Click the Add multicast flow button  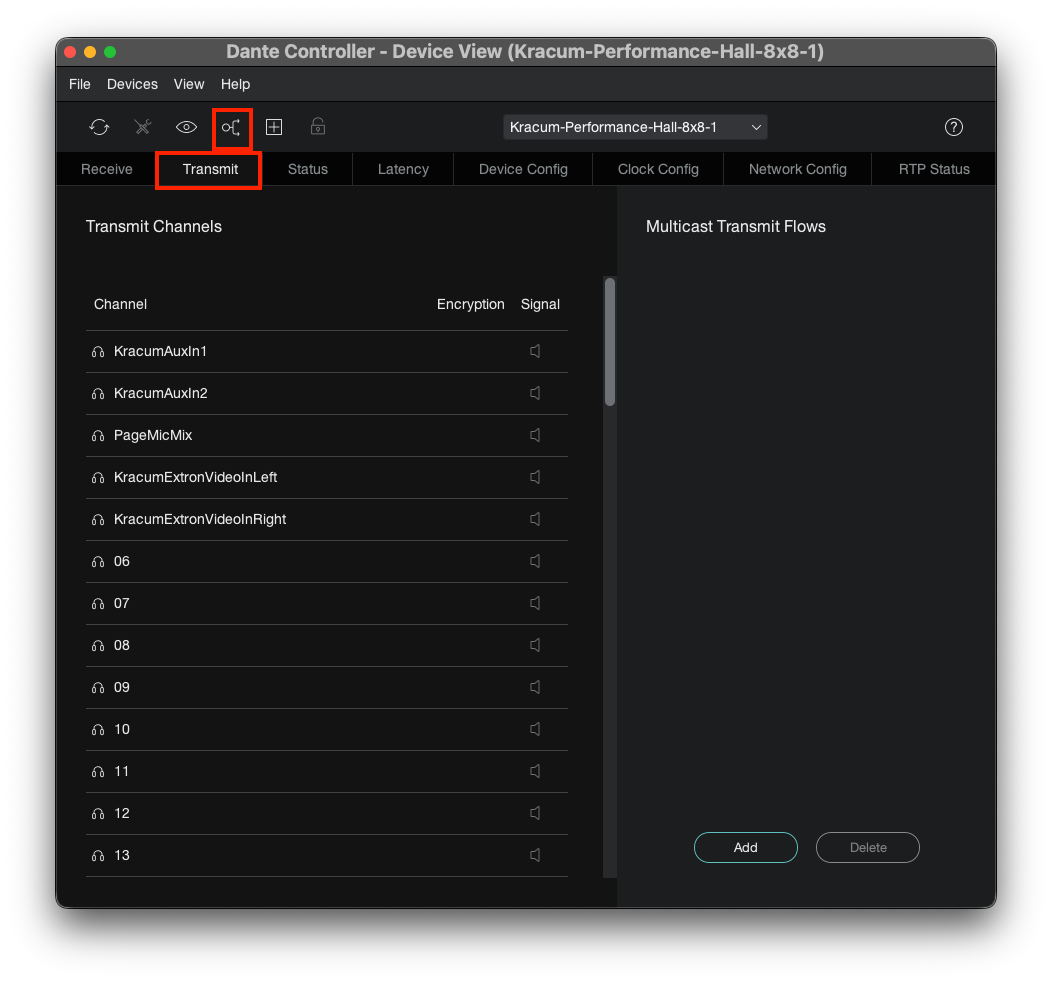(745, 847)
